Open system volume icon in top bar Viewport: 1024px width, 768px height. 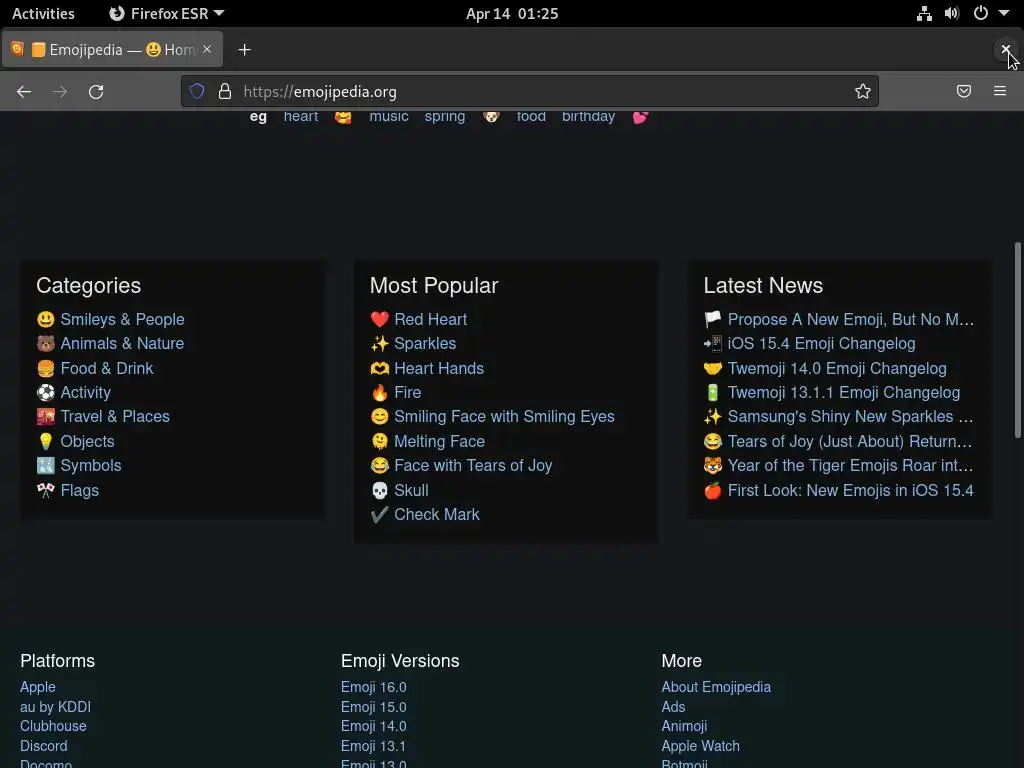click(952, 13)
